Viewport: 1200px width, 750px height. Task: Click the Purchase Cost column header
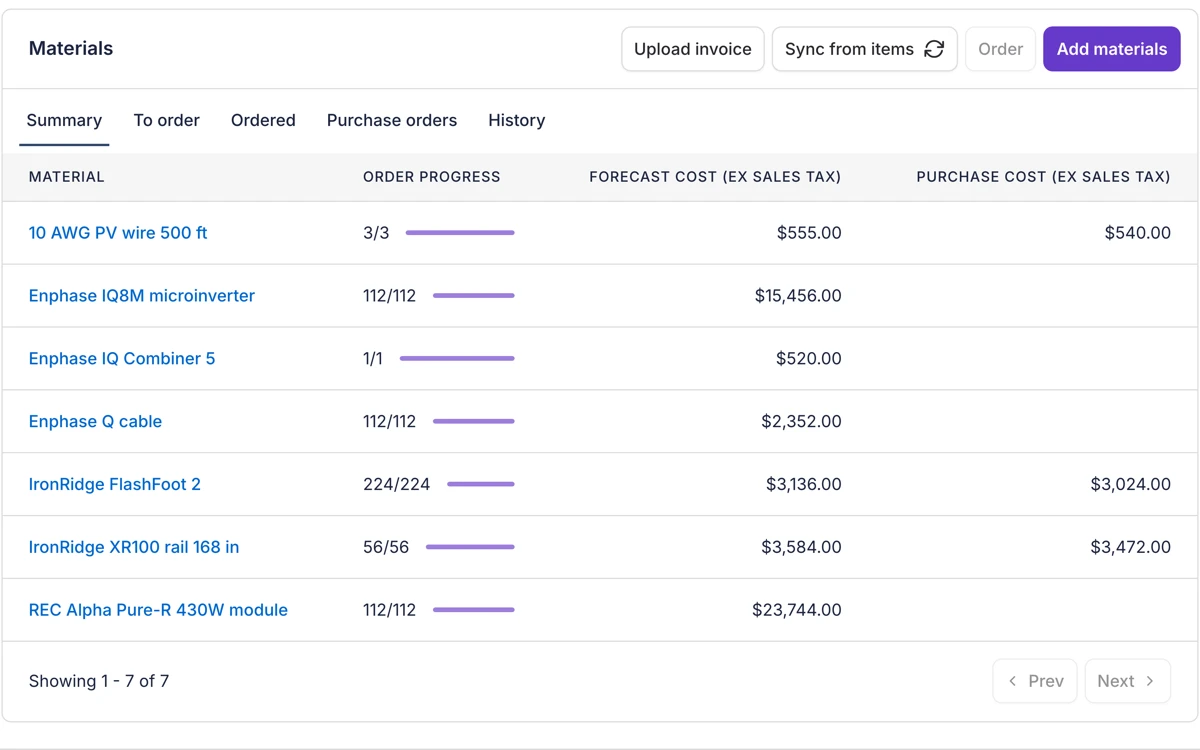pyautogui.click(x=1043, y=177)
